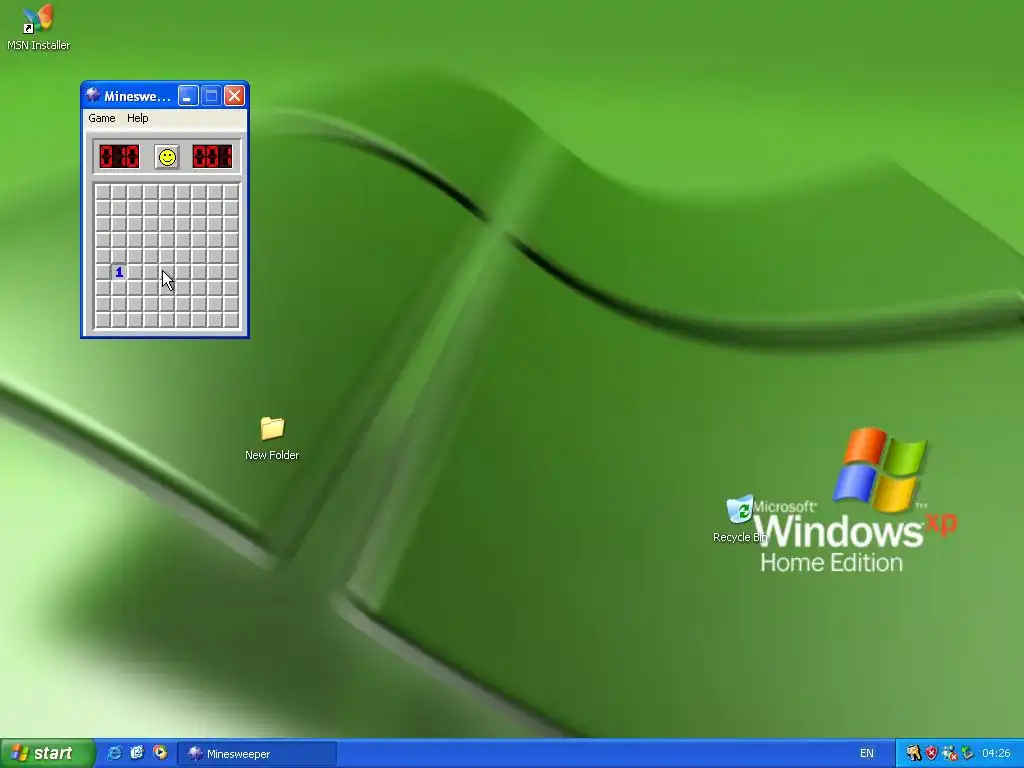Select the New Folder desktop icon
Image resolution: width=1024 pixels, height=768 pixels.
(272, 438)
